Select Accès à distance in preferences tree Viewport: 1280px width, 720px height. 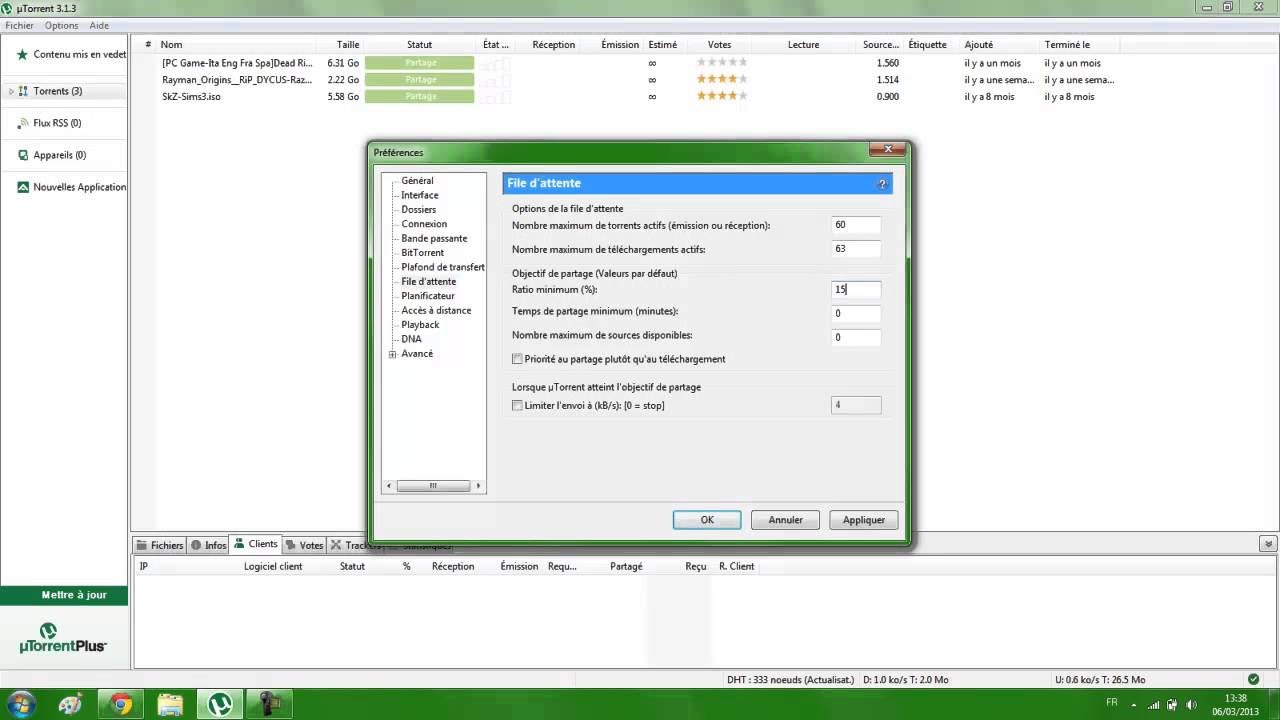coord(436,310)
